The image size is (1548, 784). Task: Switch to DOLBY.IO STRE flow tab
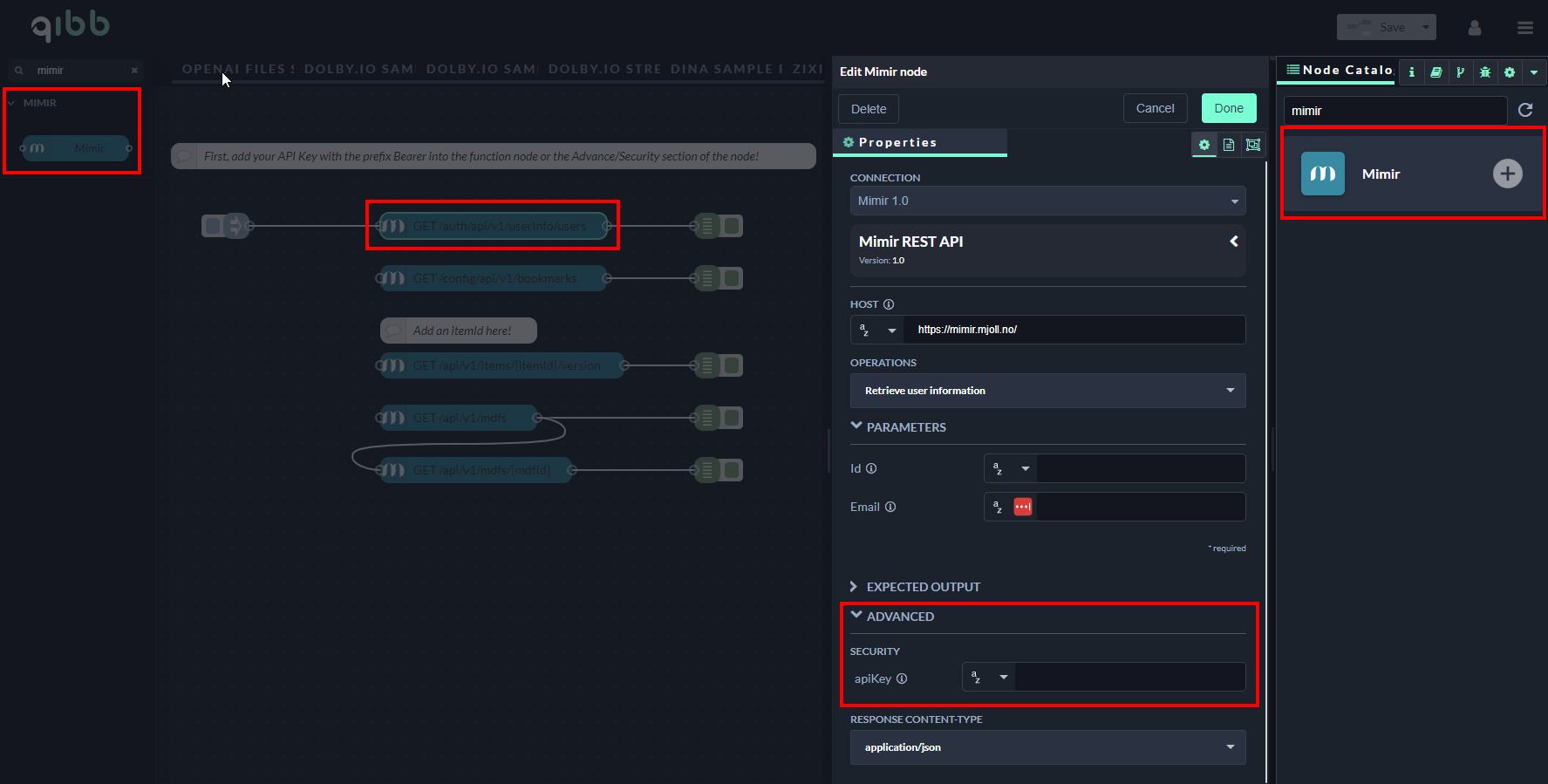coord(604,69)
